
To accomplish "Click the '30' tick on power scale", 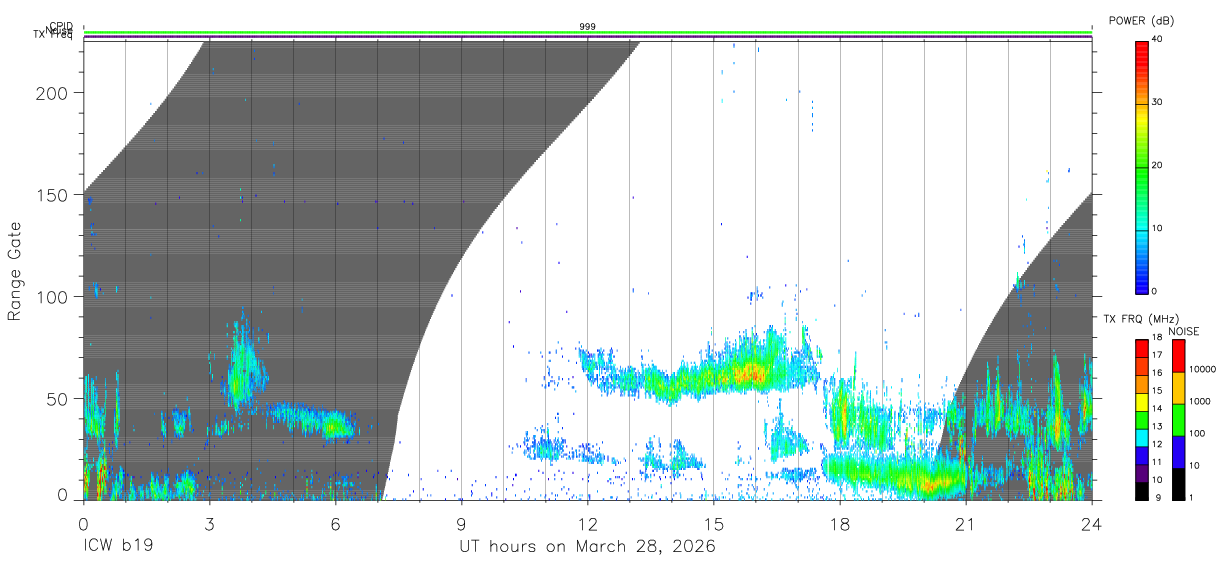I will (x=1158, y=102).
